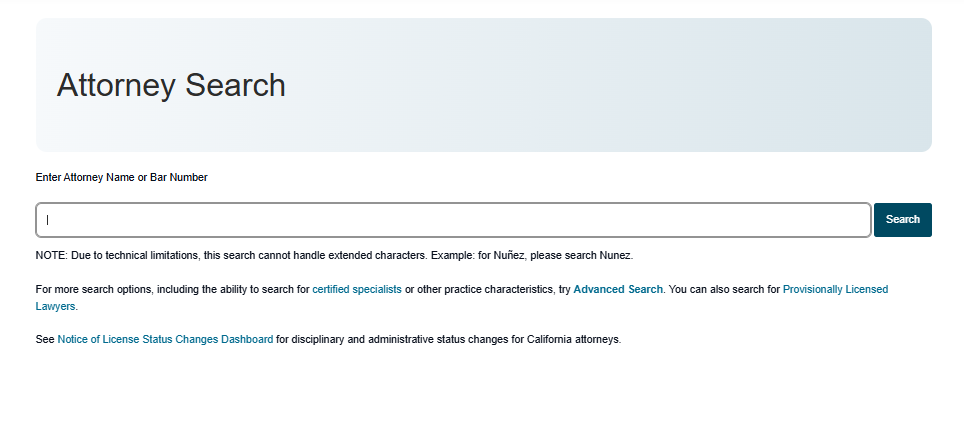Click the attorney name search input field
The height and width of the screenshot is (422, 964).
click(x=452, y=220)
